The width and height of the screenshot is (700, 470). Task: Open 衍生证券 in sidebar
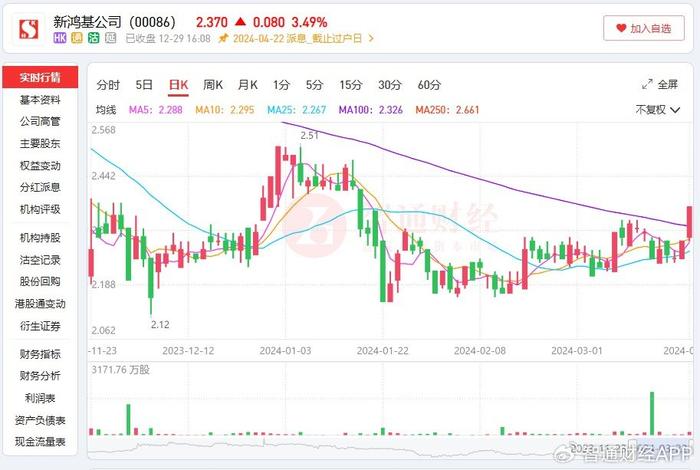(x=40, y=326)
